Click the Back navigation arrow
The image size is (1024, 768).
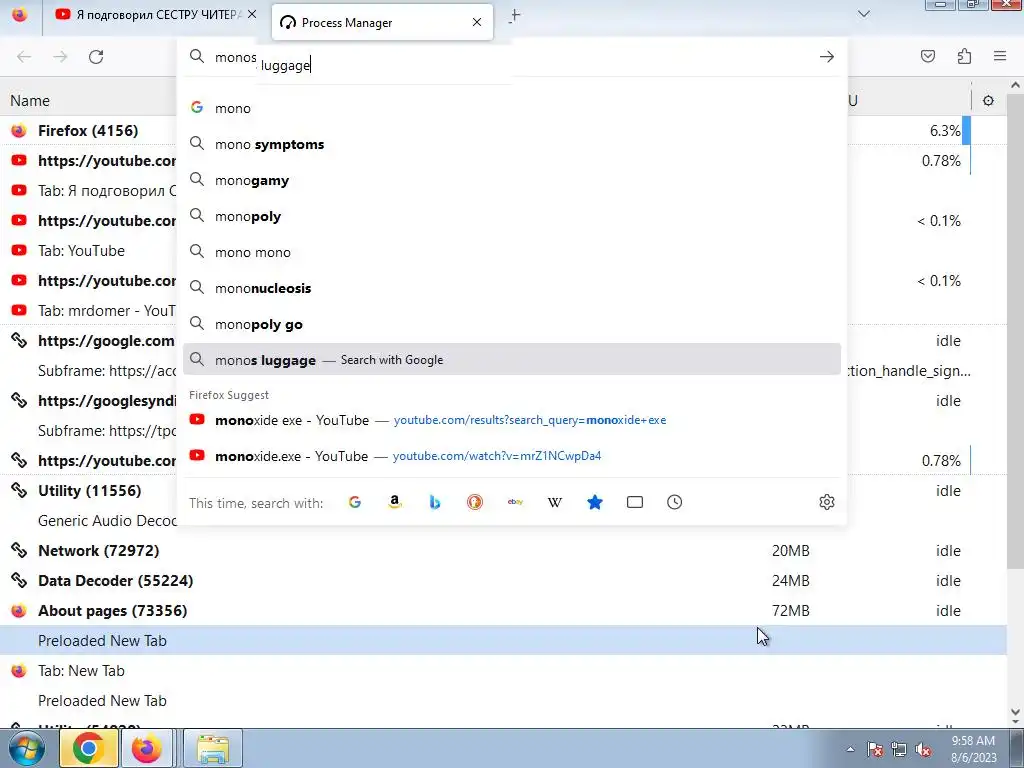click(x=24, y=57)
